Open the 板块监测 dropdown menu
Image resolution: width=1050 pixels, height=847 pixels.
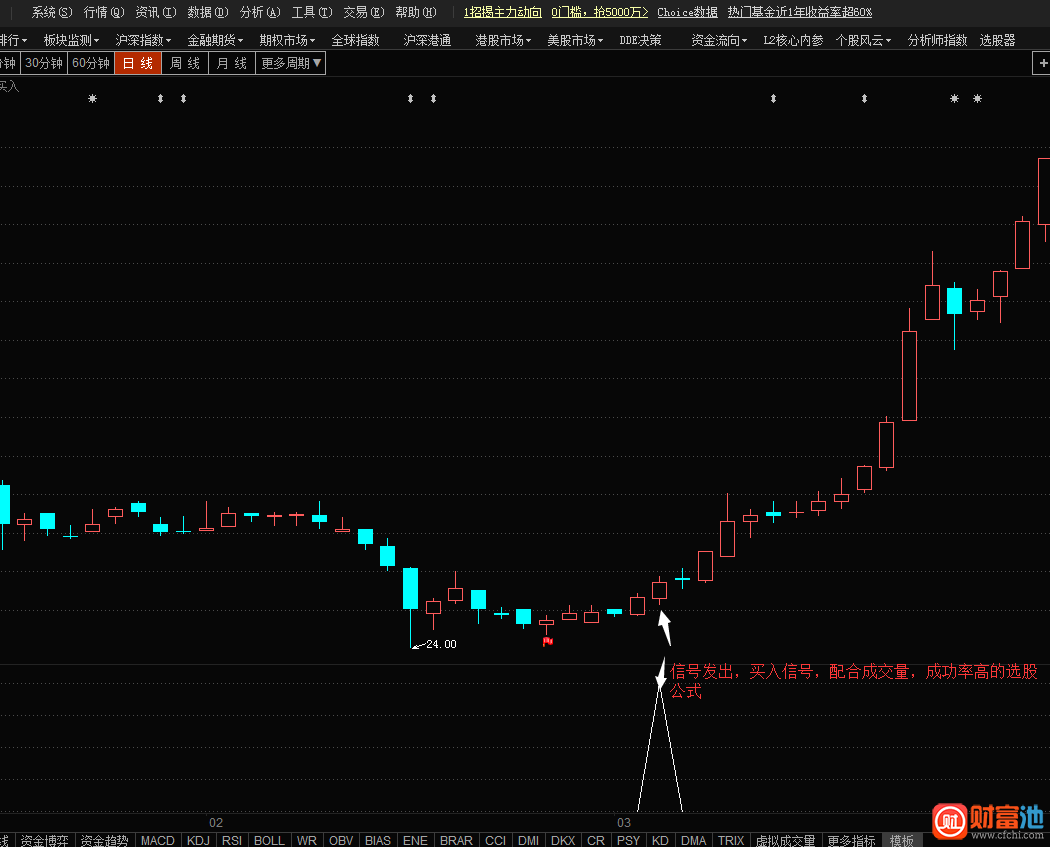(x=72, y=40)
